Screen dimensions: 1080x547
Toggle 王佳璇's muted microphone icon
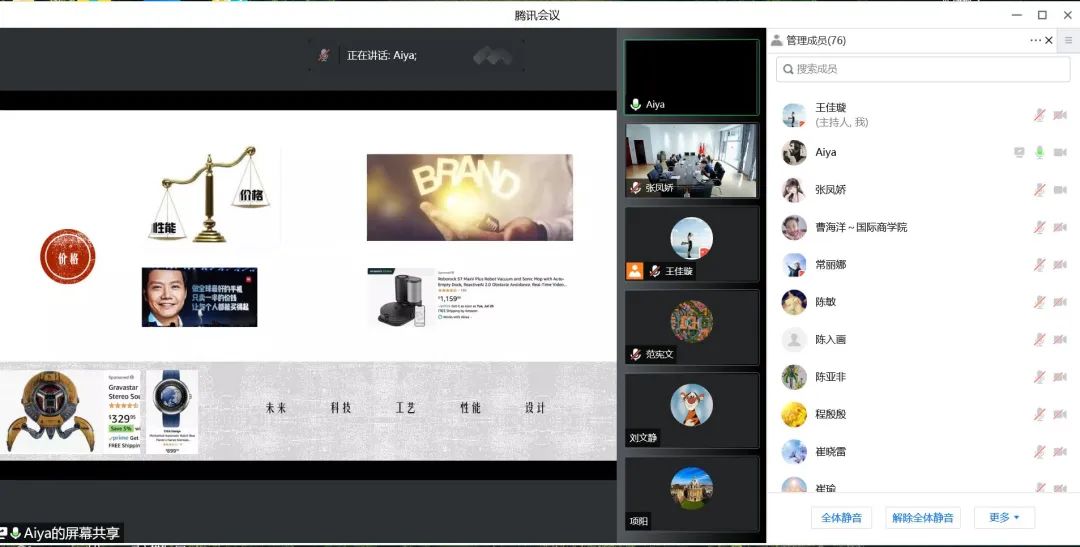1039,115
